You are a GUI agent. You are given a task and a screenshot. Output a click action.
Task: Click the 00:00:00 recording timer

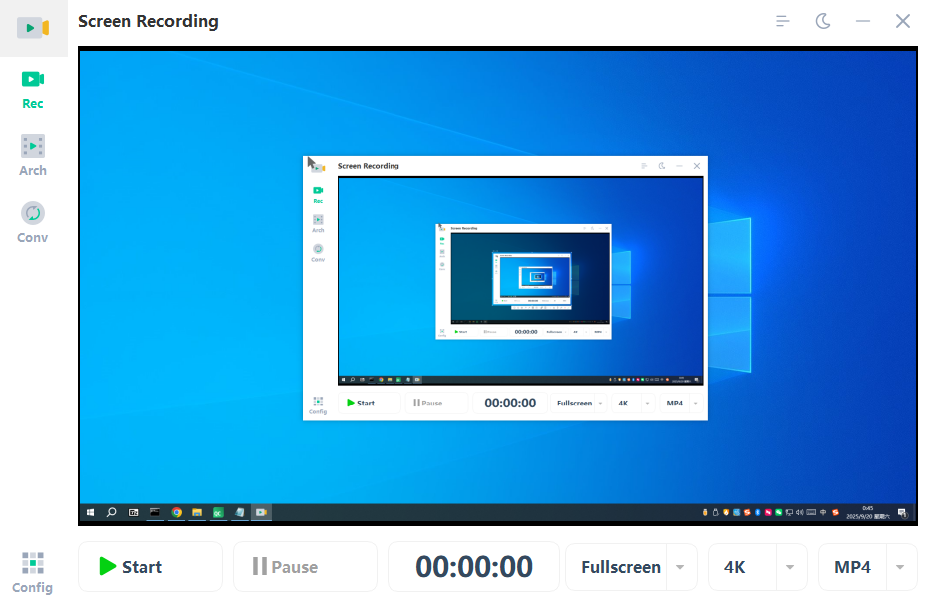click(474, 567)
